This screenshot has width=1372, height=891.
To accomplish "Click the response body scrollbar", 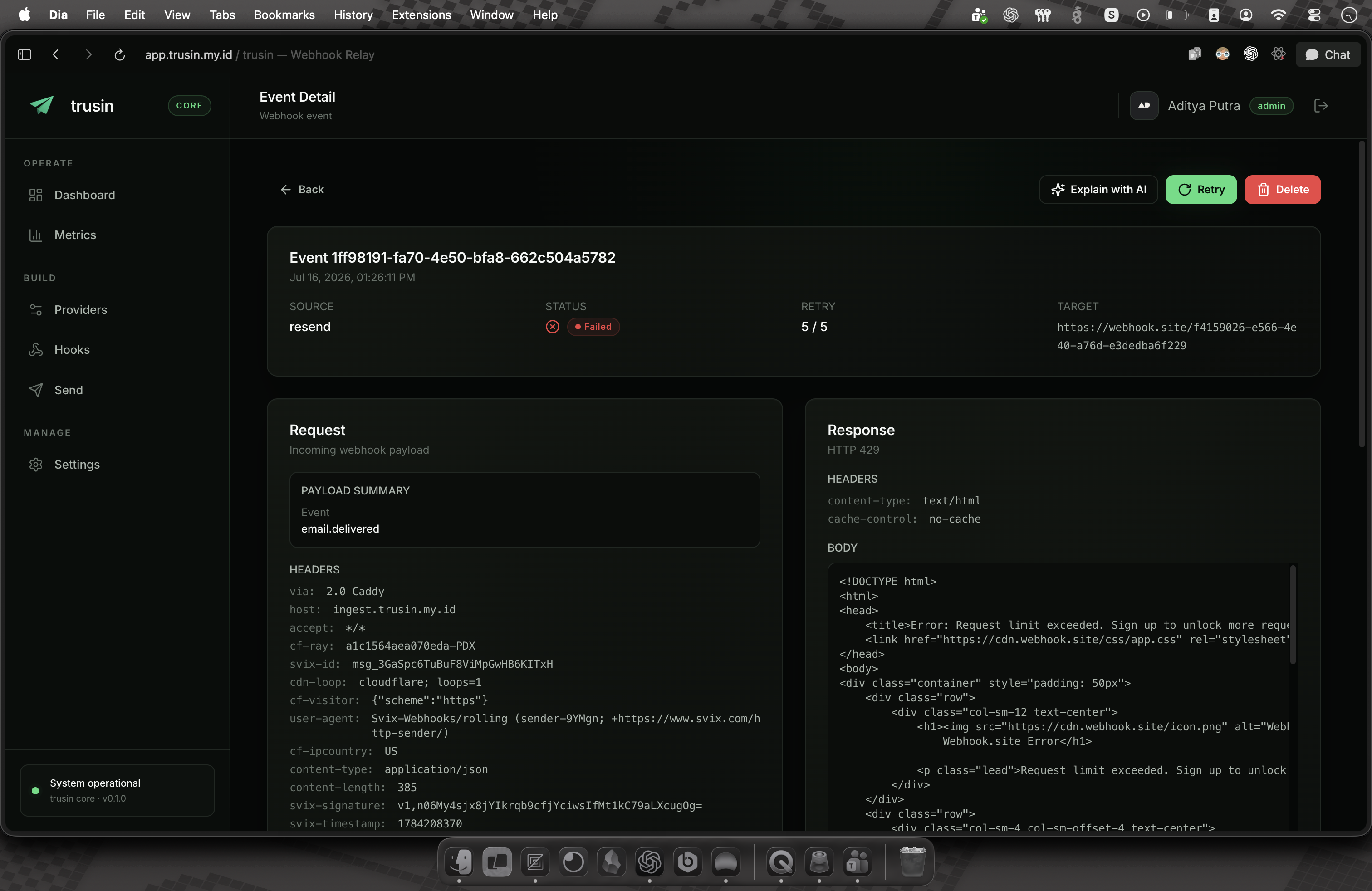I will (x=1293, y=614).
